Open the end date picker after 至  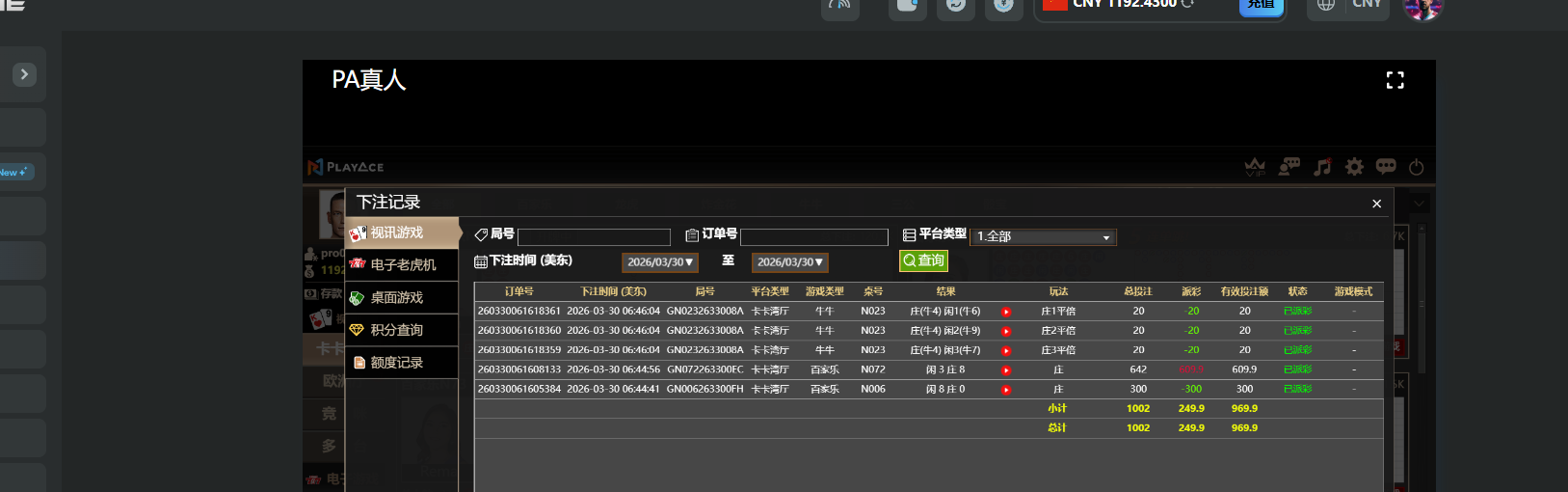click(789, 261)
